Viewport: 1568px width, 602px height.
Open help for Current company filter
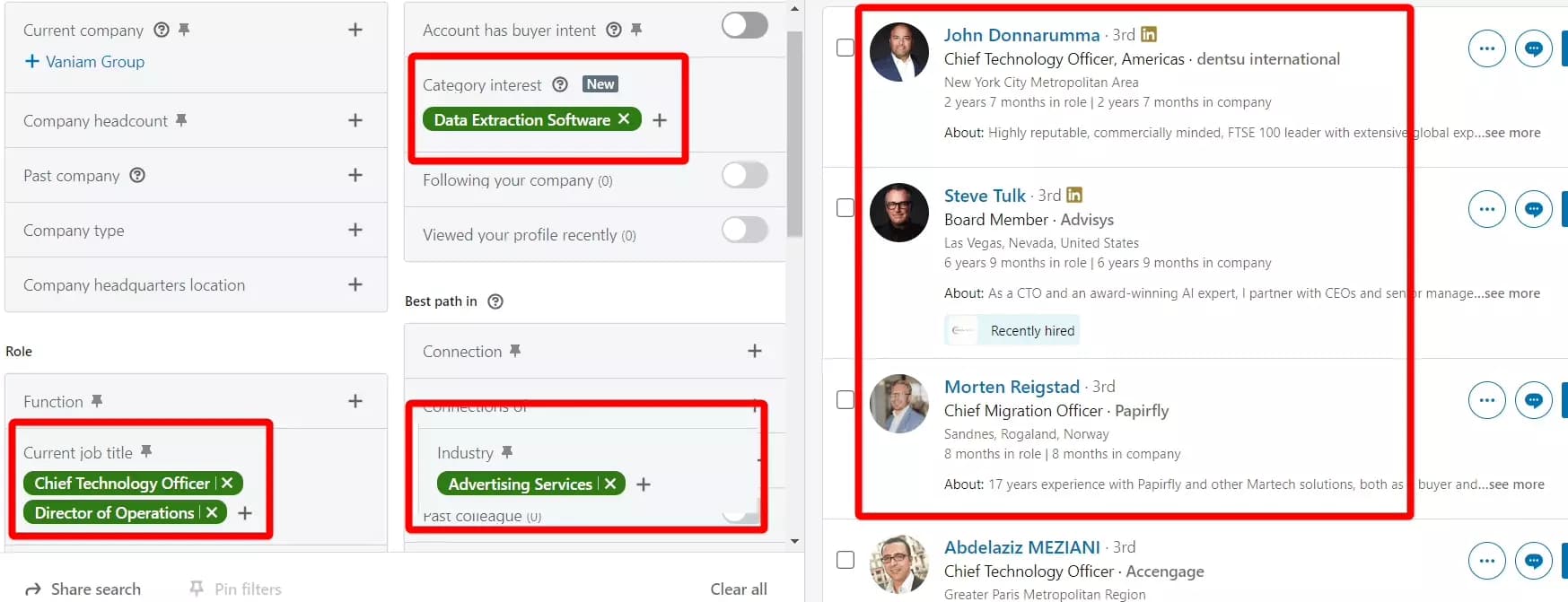[x=162, y=30]
